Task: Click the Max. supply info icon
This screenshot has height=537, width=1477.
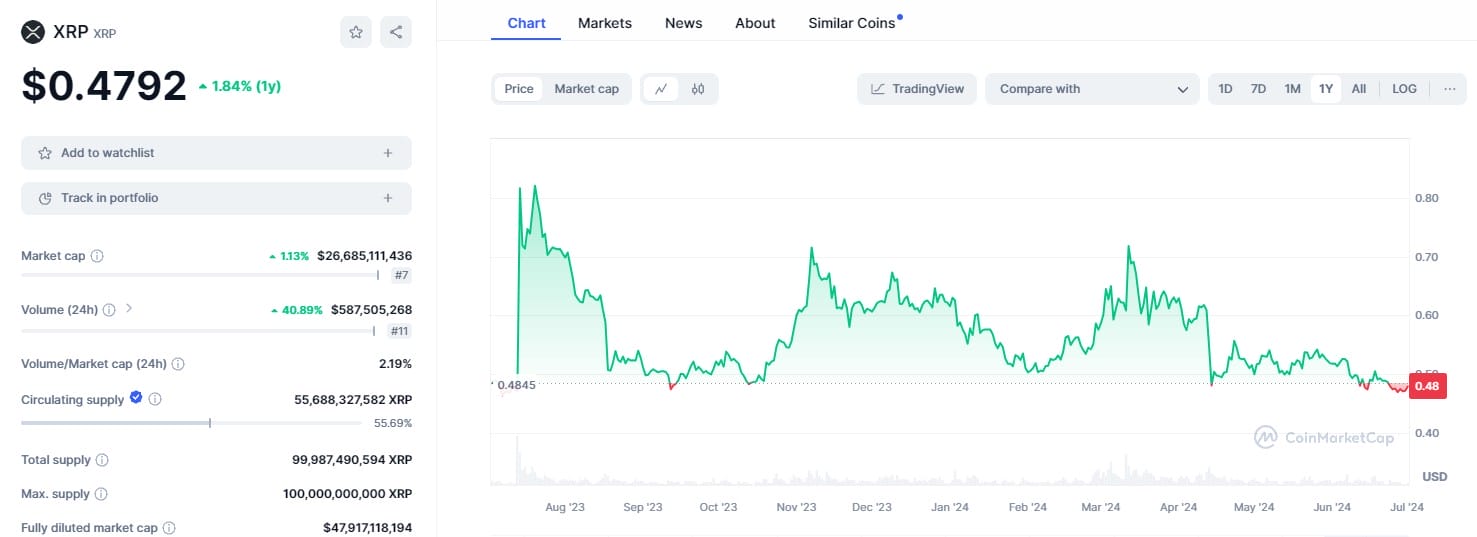Action: coord(101,494)
